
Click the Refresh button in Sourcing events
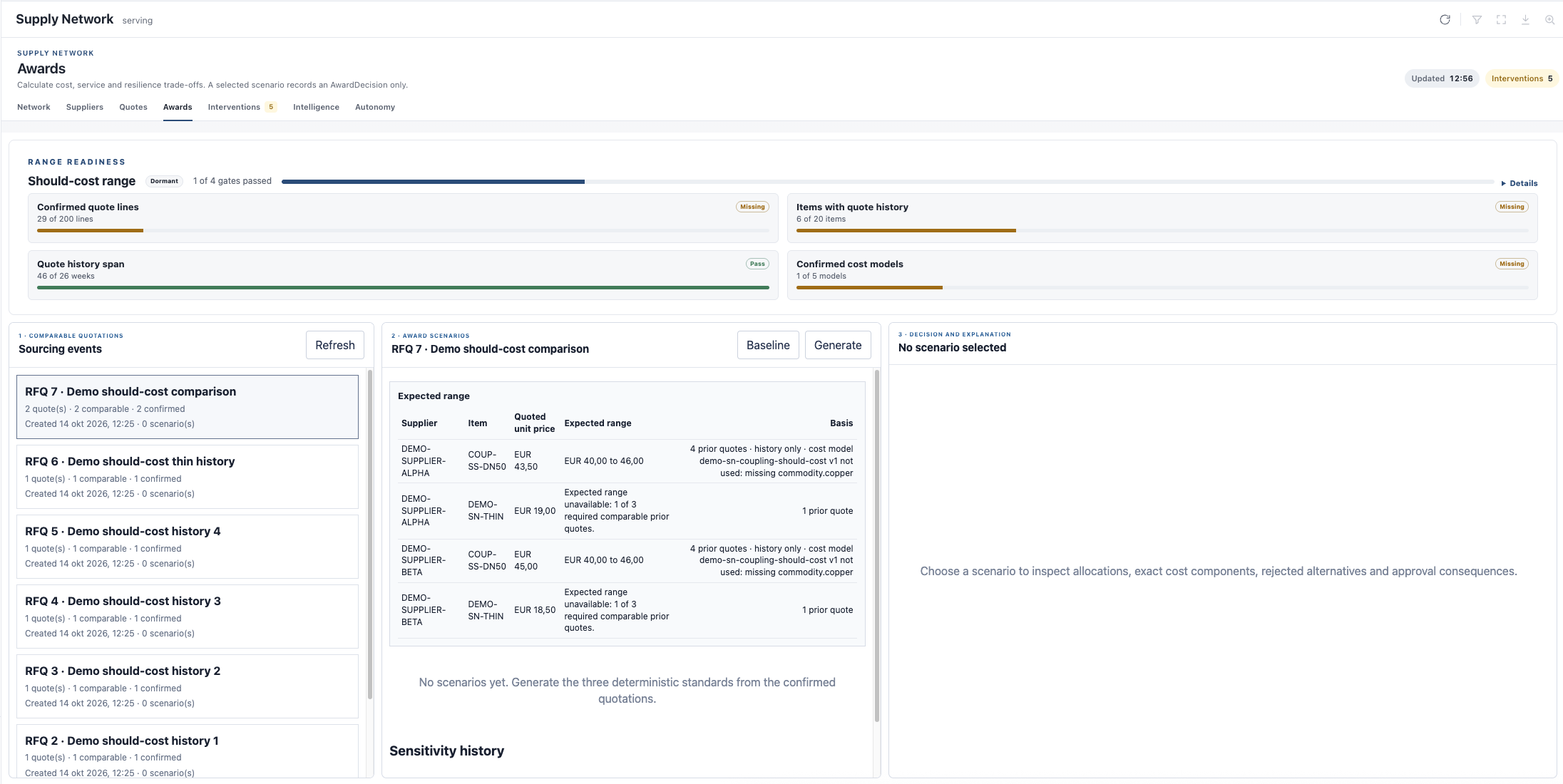coord(335,345)
